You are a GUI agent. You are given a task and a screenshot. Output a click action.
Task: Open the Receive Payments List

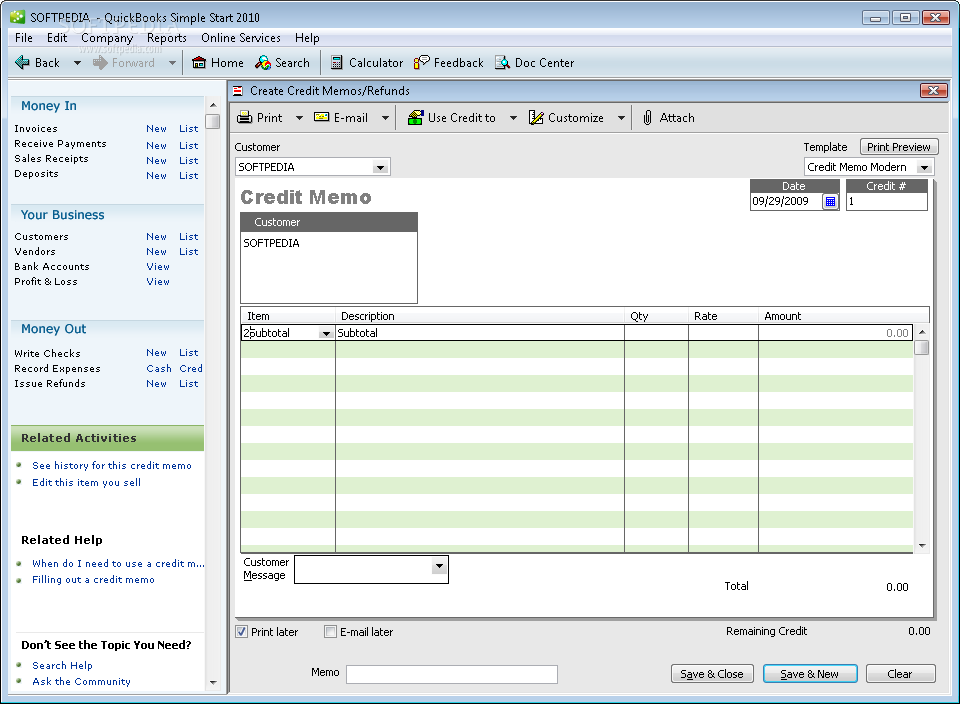[189, 146]
